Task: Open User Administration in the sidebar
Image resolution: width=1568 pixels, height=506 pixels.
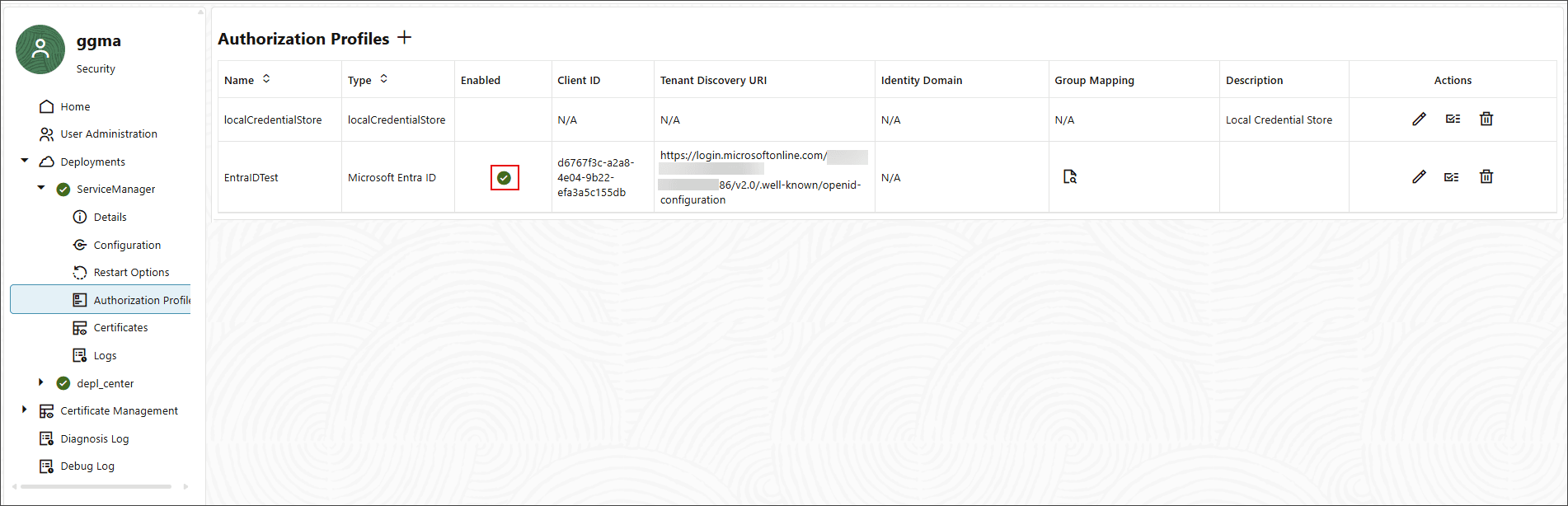Action: tap(109, 134)
